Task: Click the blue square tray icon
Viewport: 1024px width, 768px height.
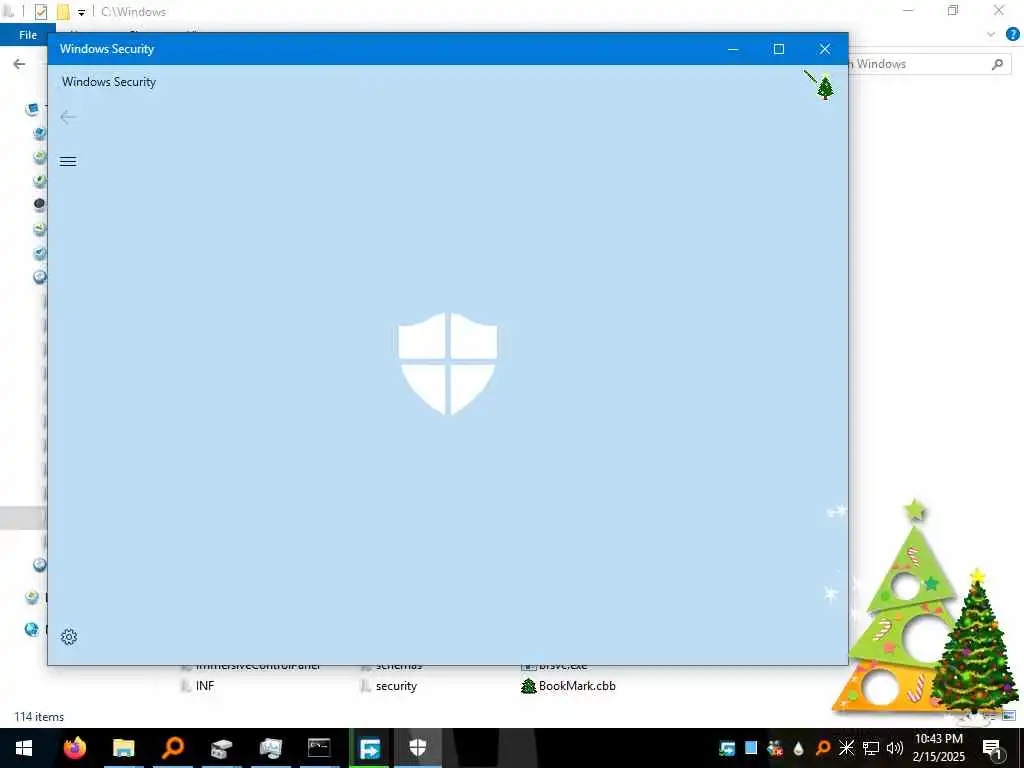Action: coord(751,748)
